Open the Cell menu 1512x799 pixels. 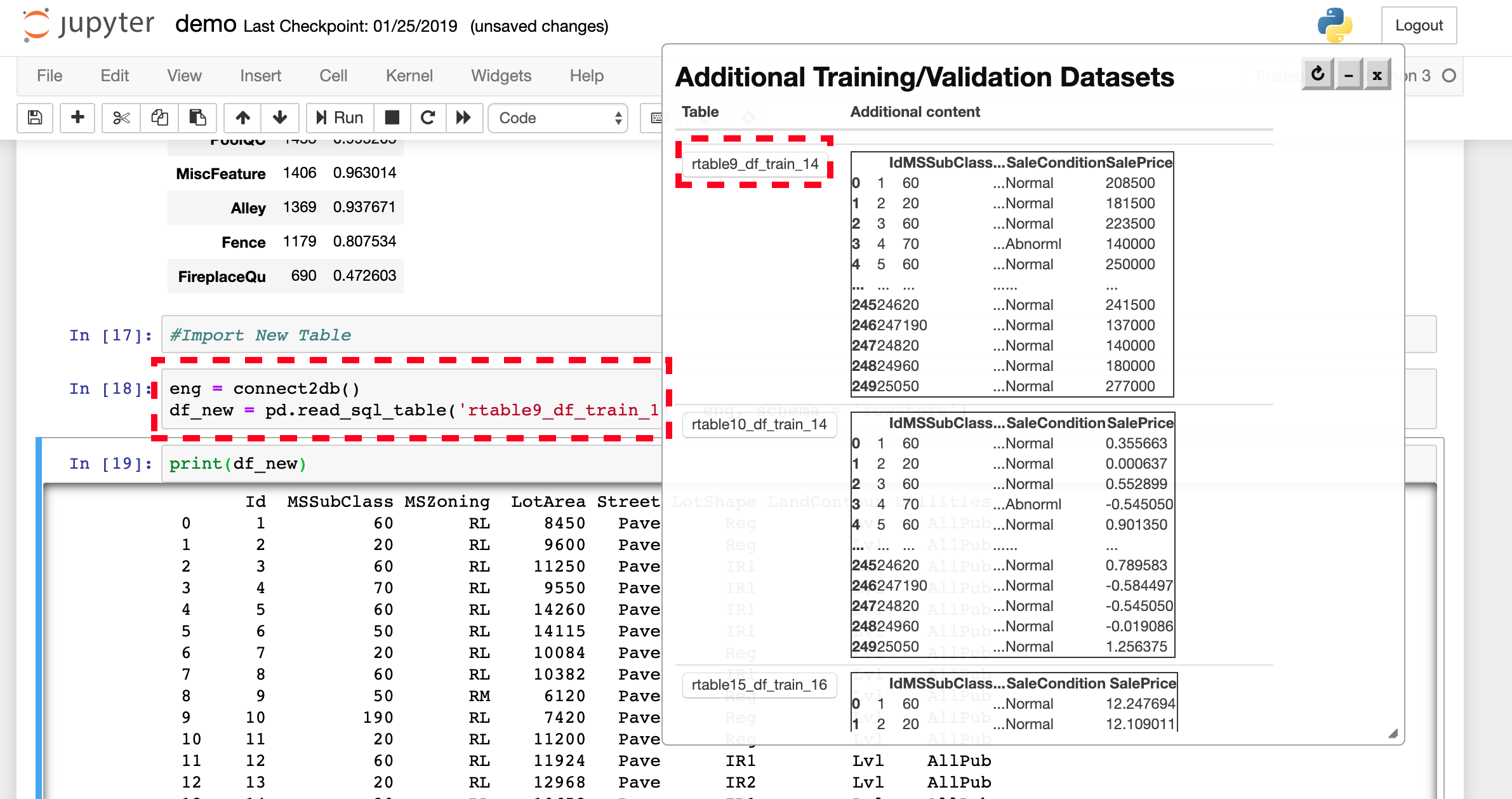[x=333, y=76]
